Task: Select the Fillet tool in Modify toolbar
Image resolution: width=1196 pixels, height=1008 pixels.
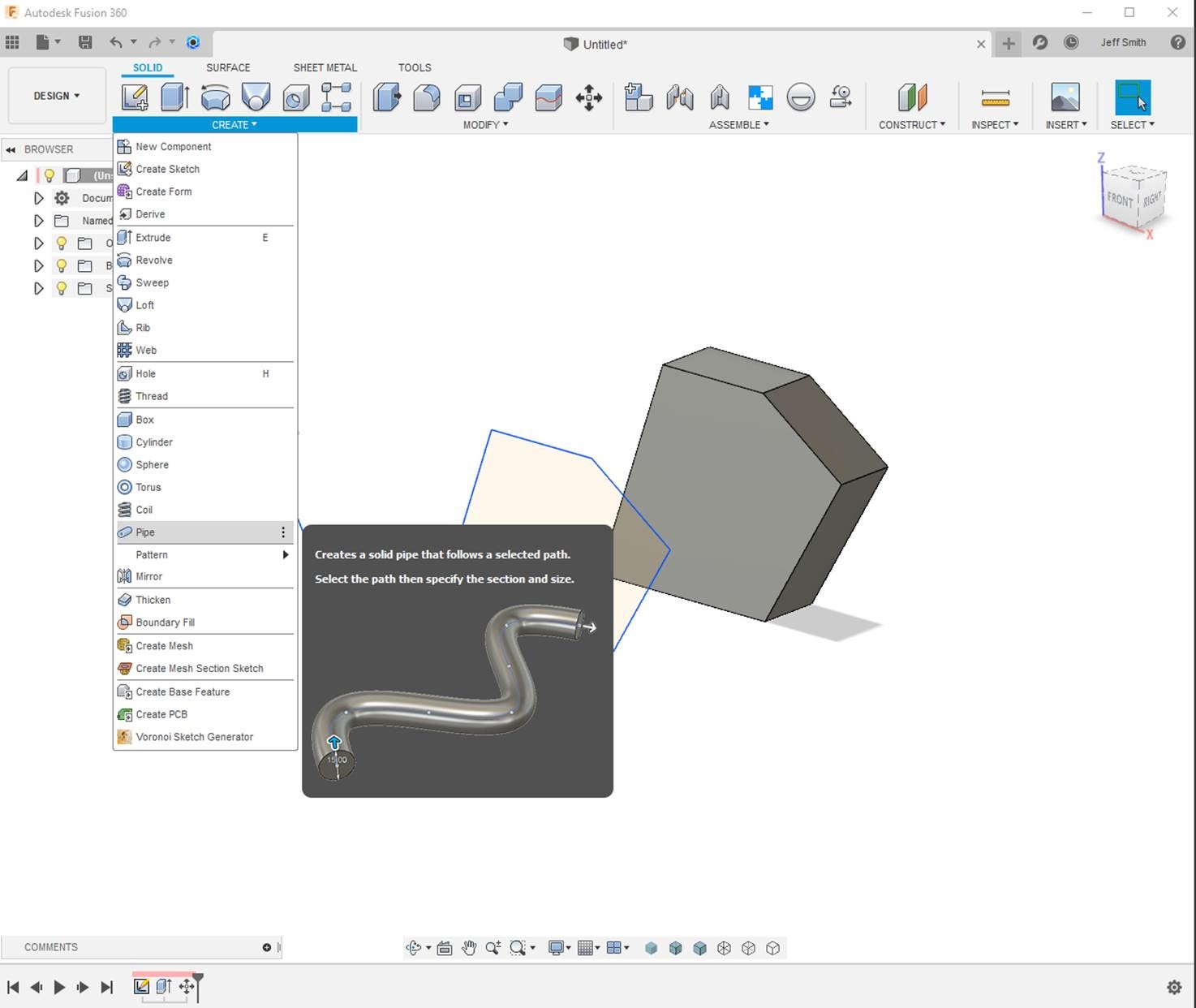Action: (x=426, y=97)
